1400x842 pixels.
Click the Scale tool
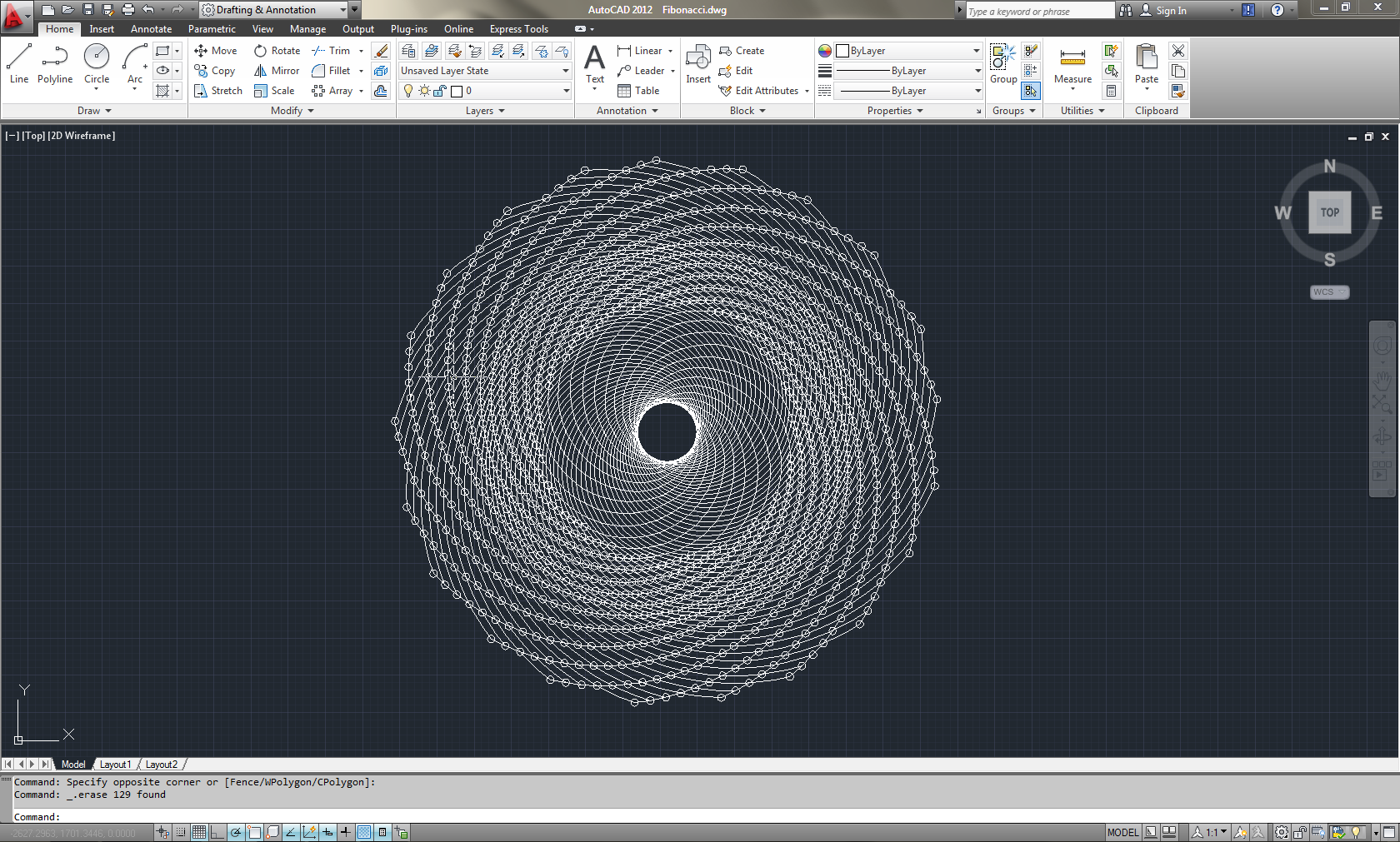[x=274, y=91]
